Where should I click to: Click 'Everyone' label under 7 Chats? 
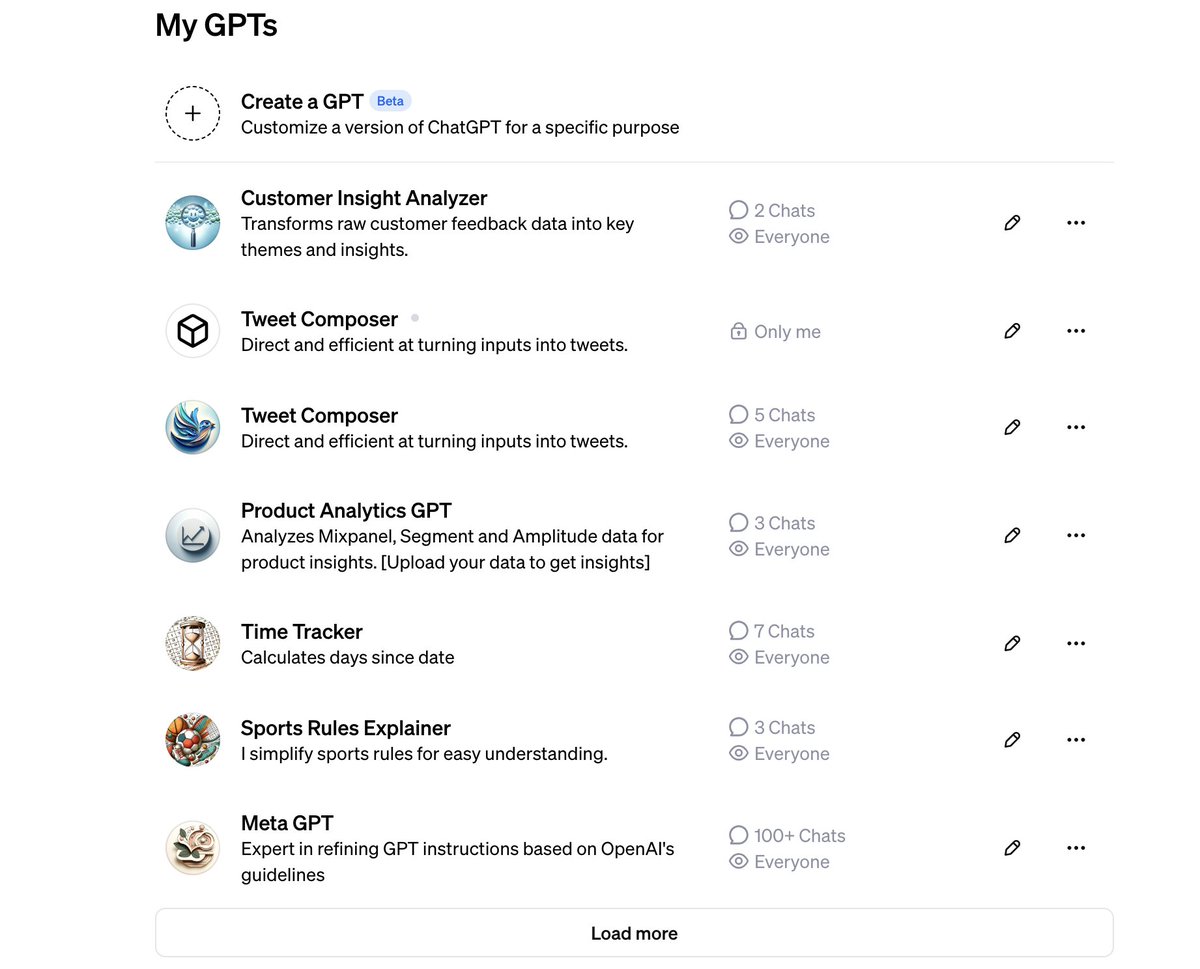tap(780, 657)
